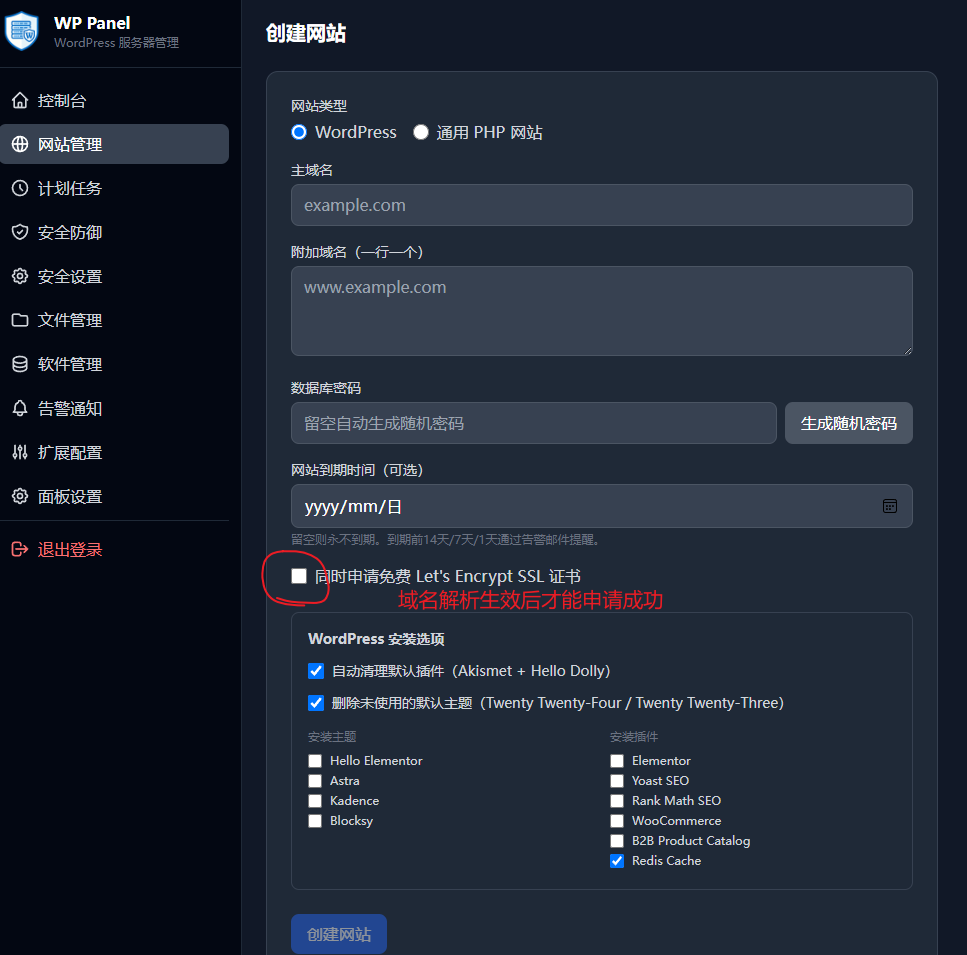This screenshot has width=967, height=955.
Task: Open 扩展配置 menu item
Action: [x=114, y=452]
